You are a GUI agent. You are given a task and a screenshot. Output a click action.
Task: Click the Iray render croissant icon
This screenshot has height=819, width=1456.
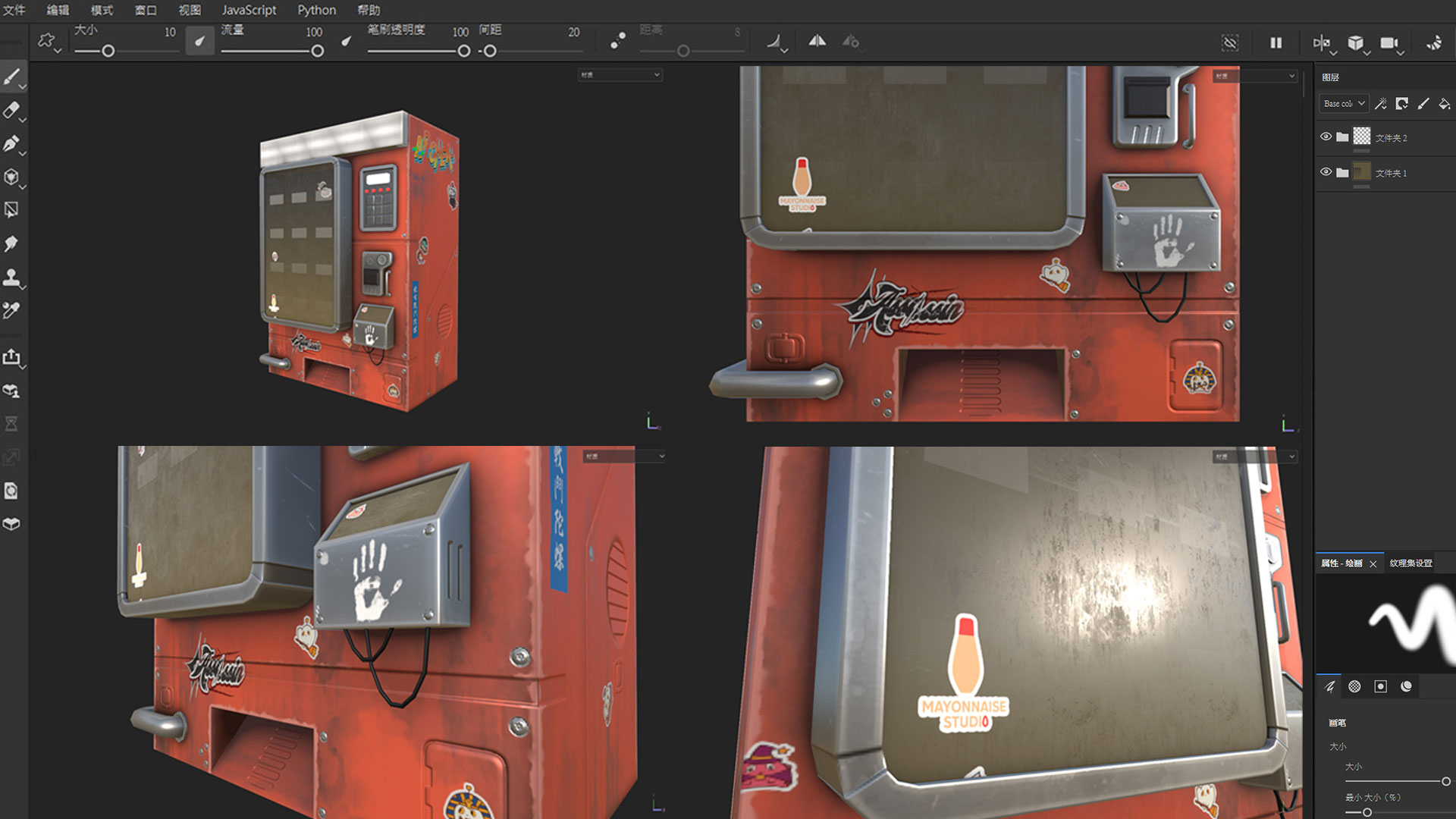(1434, 43)
